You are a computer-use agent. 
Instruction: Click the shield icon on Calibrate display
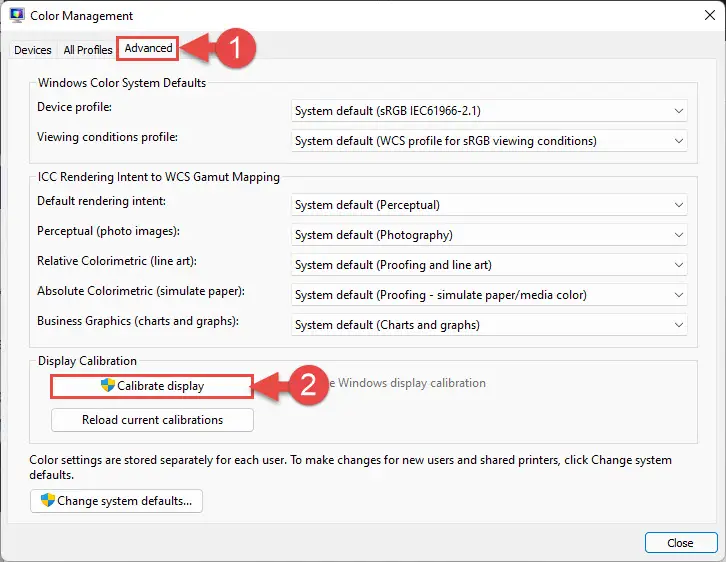(x=107, y=385)
